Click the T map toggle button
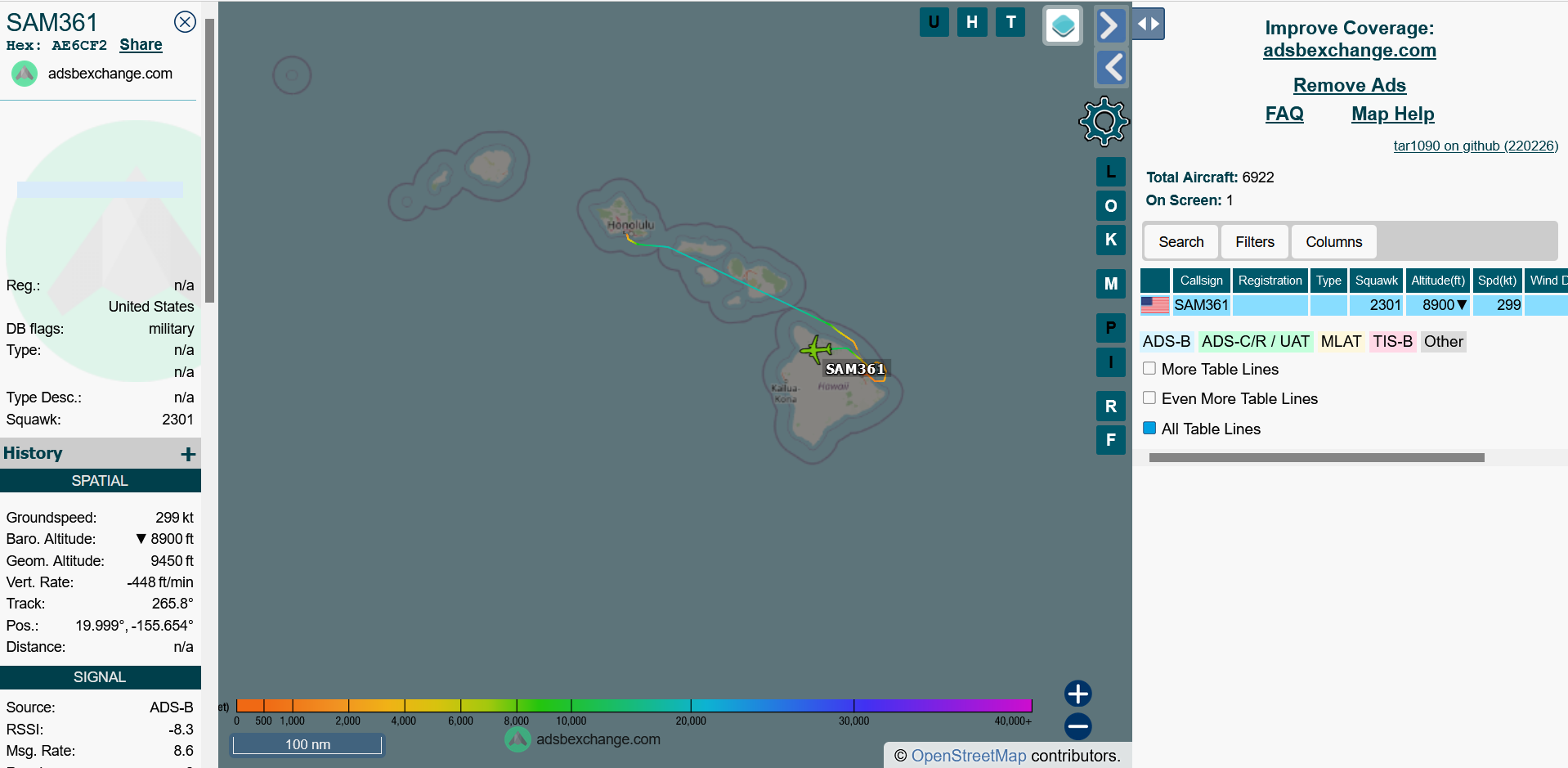The image size is (1568, 768). [1011, 22]
